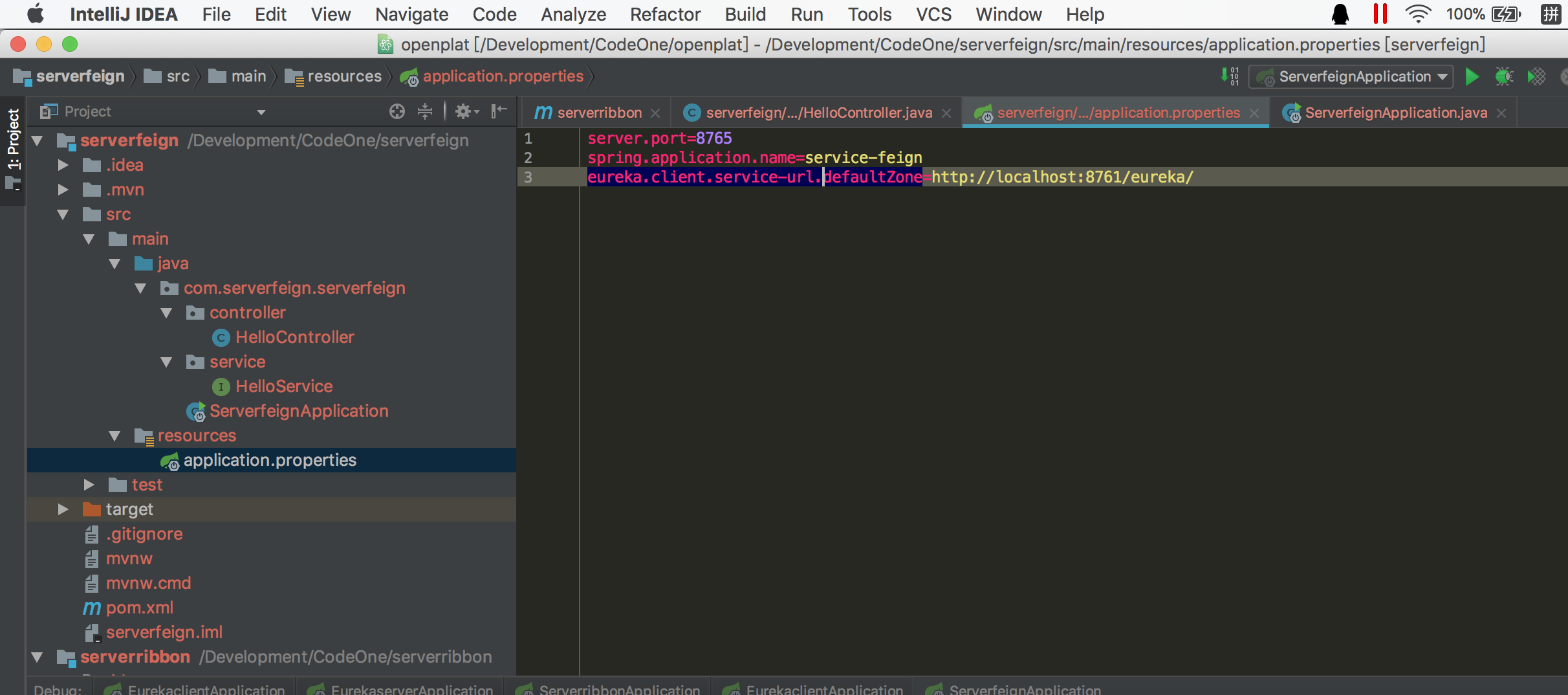Image resolution: width=1568 pixels, height=695 pixels.
Task: Run ServerfeignApplication with green play icon
Action: [1472, 77]
